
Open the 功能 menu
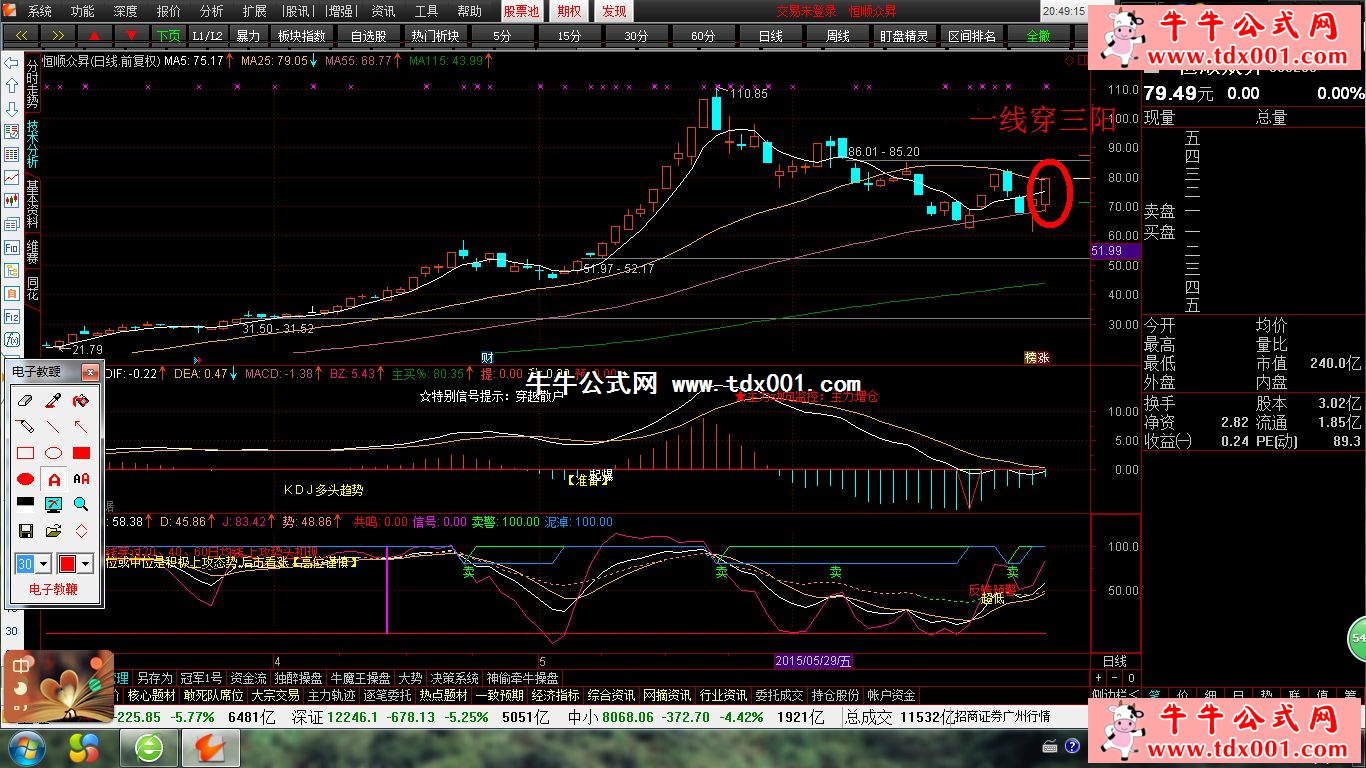(x=83, y=11)
